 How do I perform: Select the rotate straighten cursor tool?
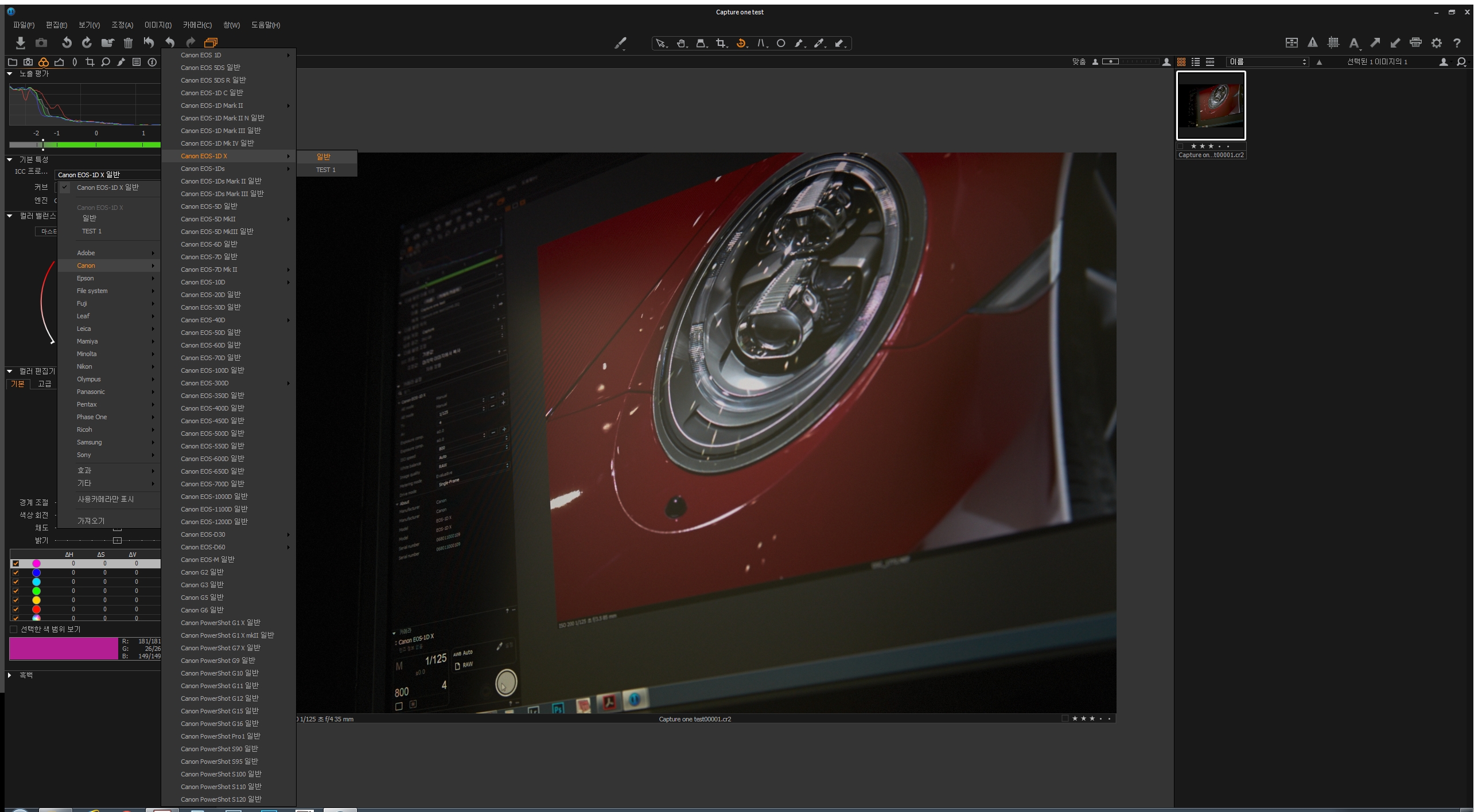pyautogui.click(x=741, y=44)
